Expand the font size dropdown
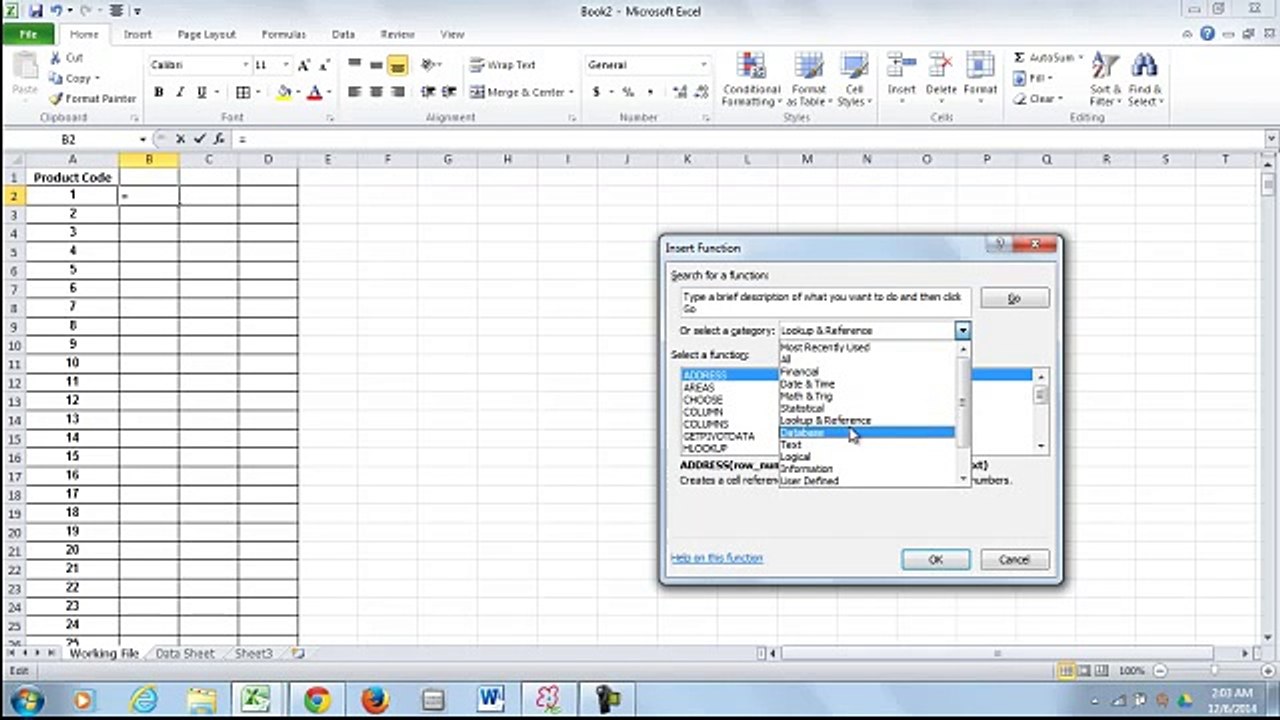Screen dimensions: 1280x720 point(286,65)
